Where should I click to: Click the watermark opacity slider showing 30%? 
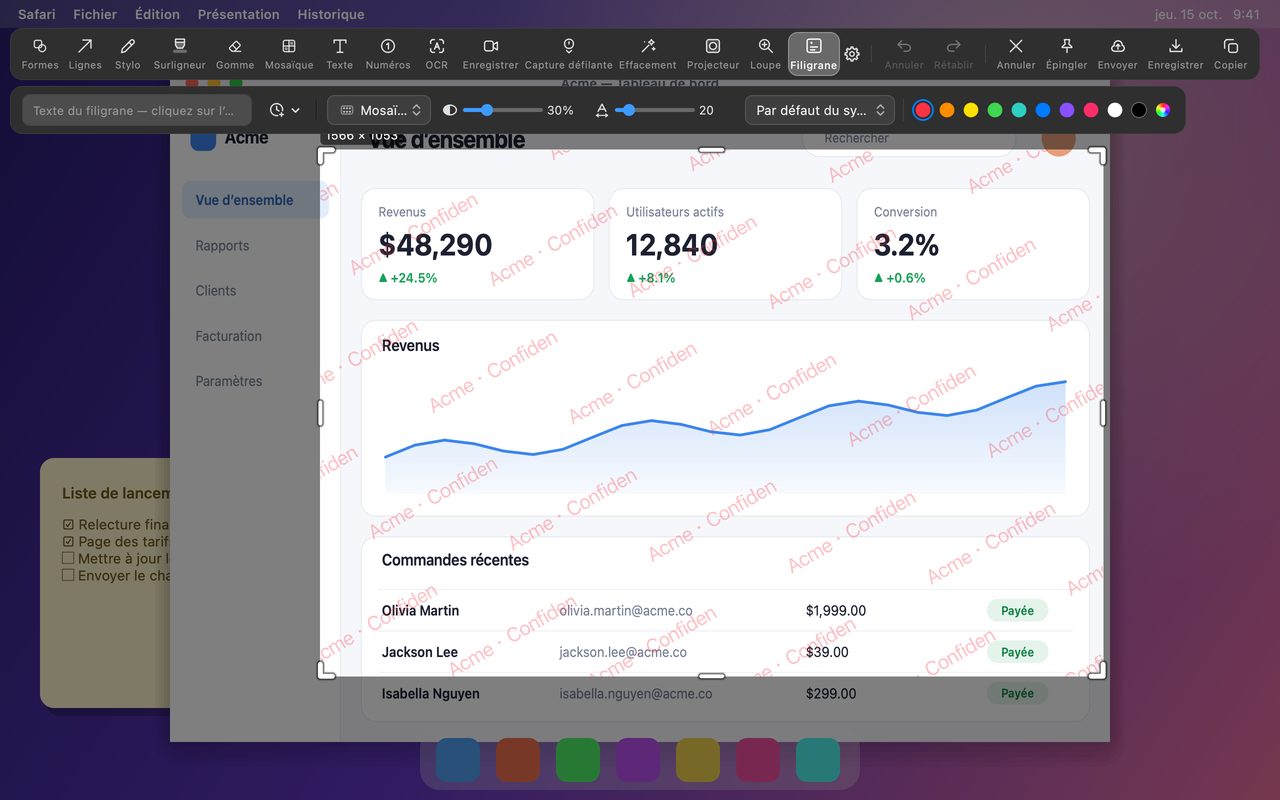[503, 110]
